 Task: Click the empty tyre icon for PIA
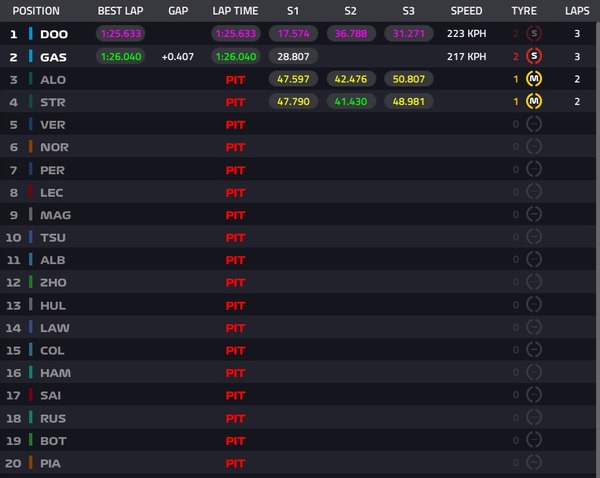(534, 463)
